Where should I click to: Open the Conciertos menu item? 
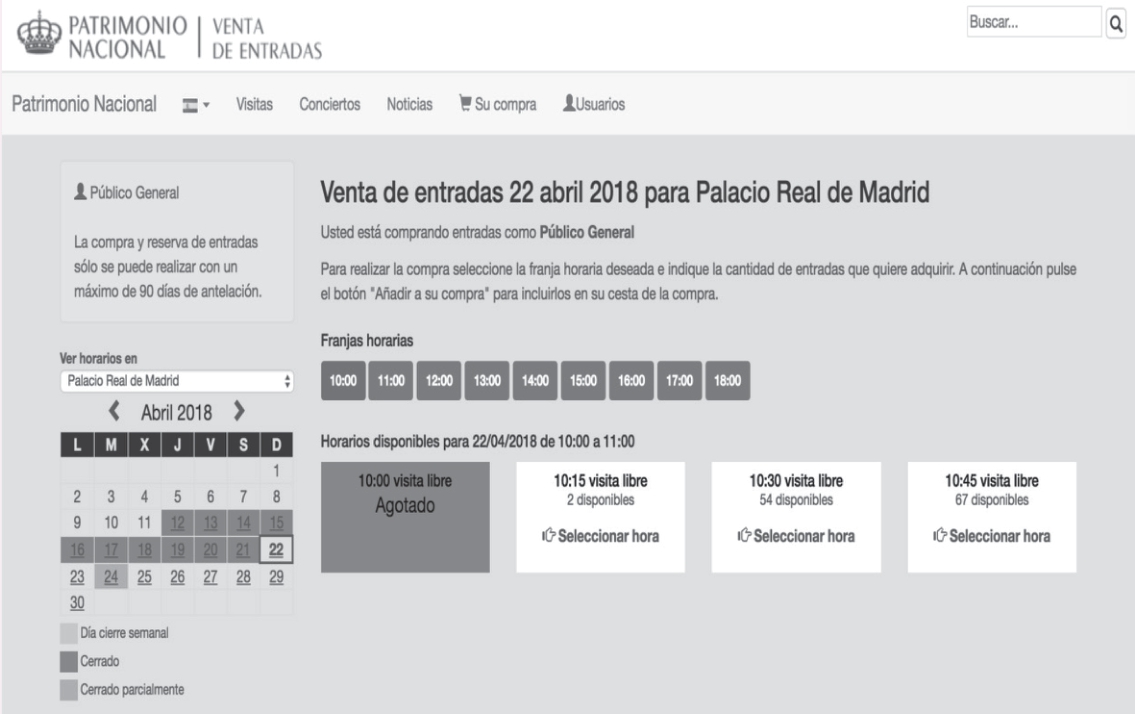pyautogui.click(x=330, y=104)
